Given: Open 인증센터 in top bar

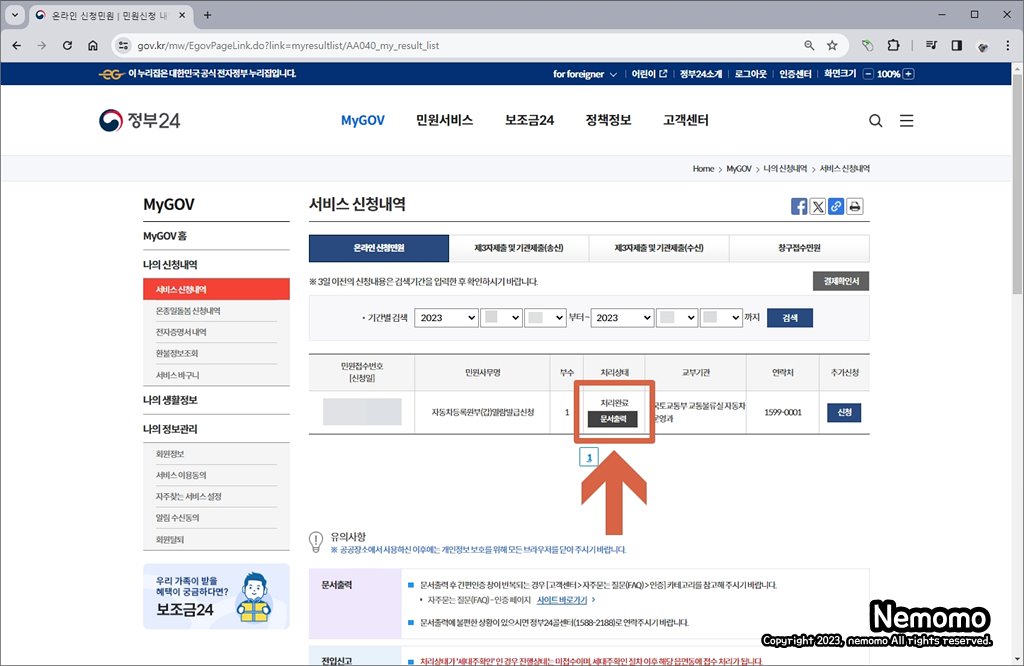Looking at the screenshot, I should pos(795,74).
